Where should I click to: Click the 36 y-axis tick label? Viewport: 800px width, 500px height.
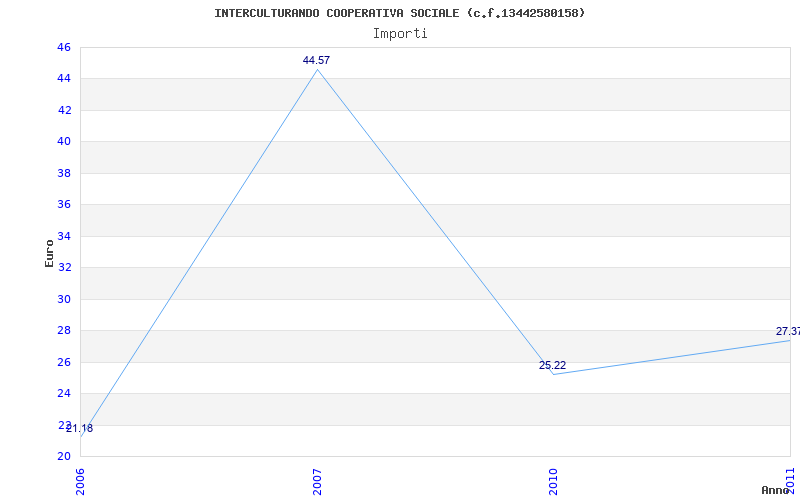64,205
